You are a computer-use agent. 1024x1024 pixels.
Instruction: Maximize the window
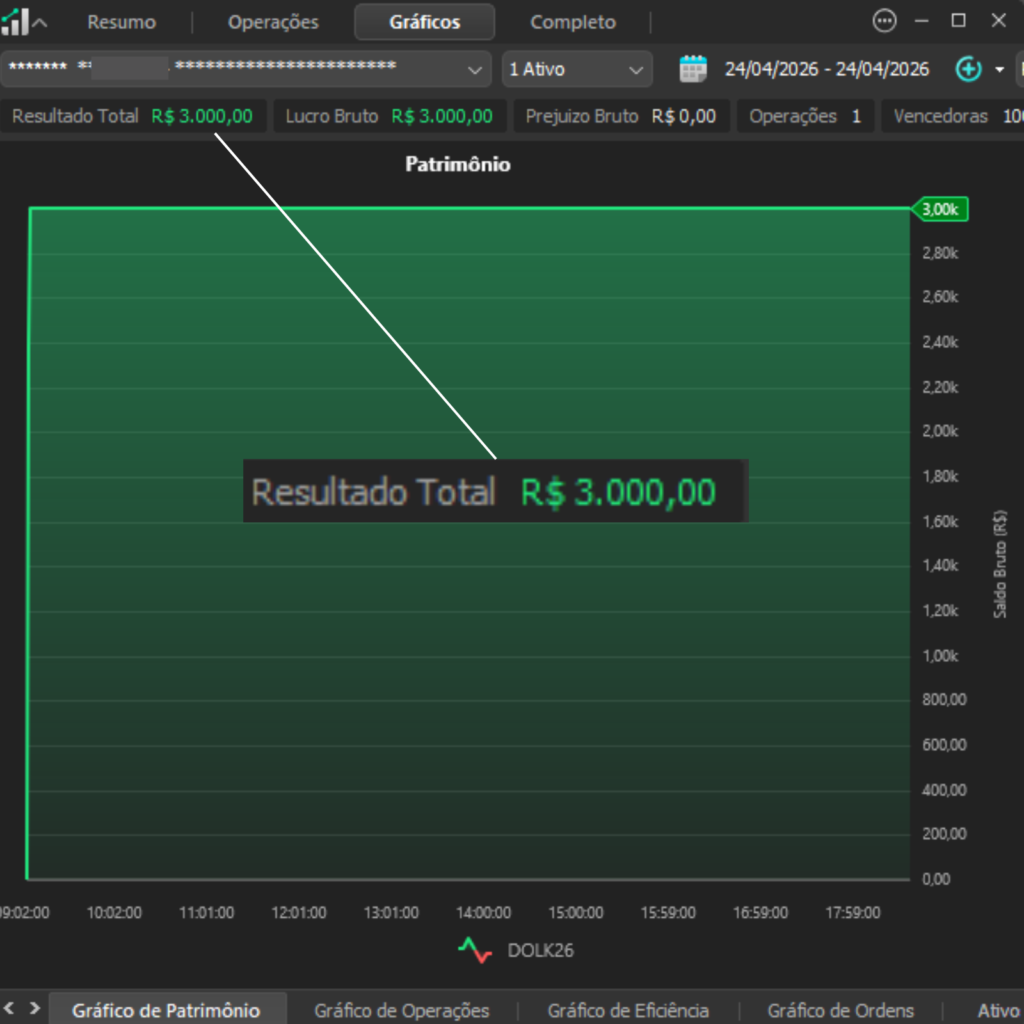958,21
